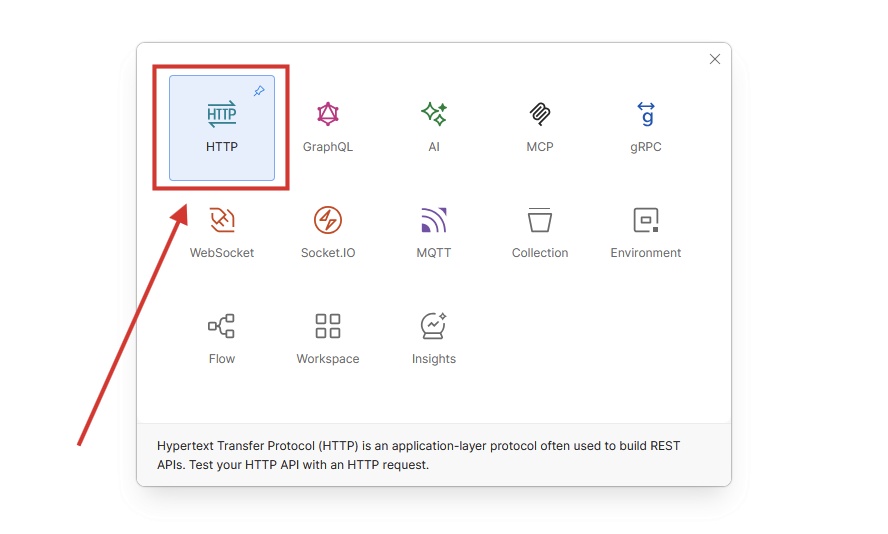Open the Environment icon

click(x=646, y=220)
